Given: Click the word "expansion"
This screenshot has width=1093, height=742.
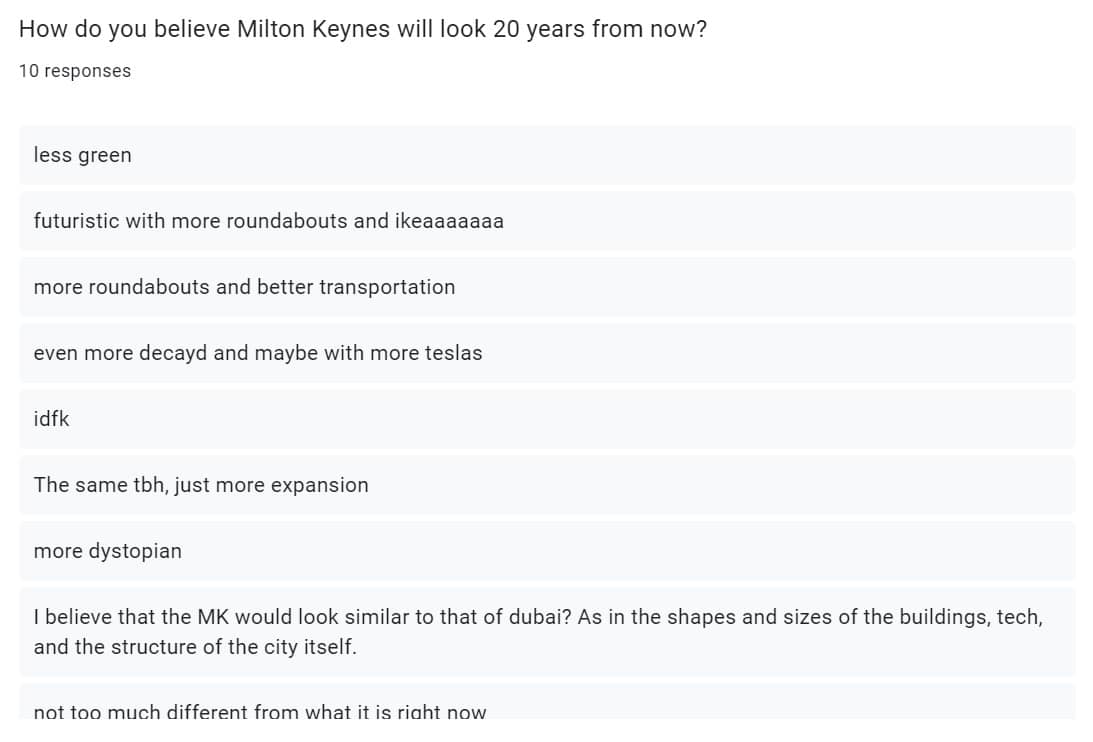Looking at the screenshot, I should [x=320, y=485].
